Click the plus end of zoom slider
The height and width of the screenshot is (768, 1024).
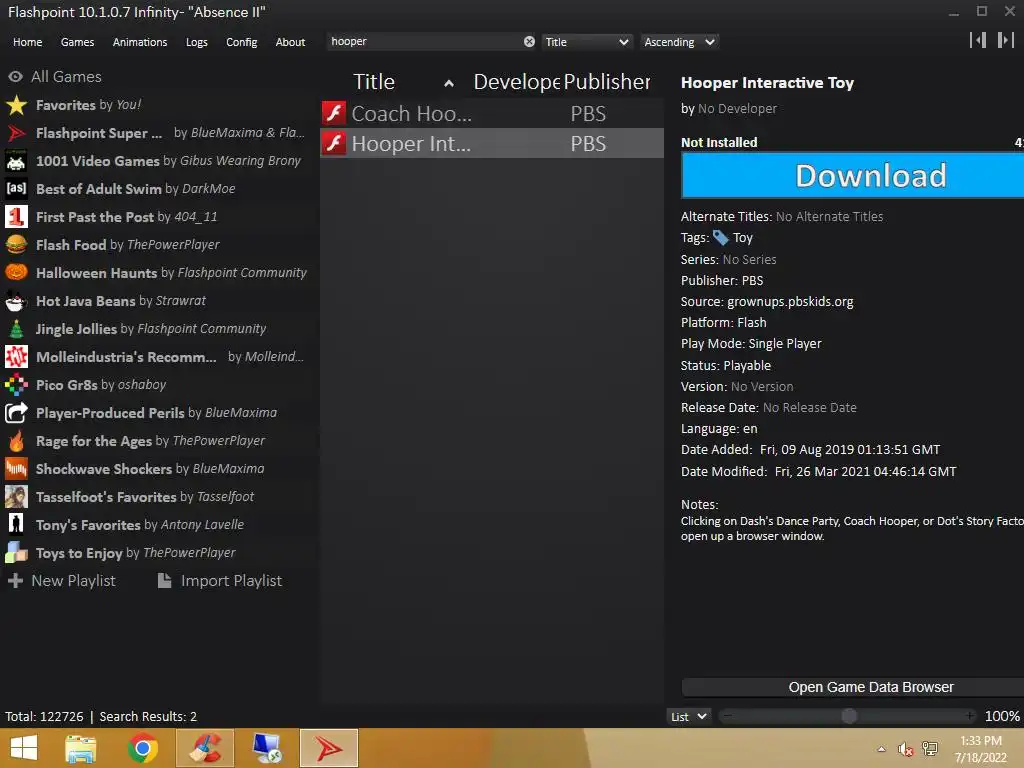tap(970, 716)
